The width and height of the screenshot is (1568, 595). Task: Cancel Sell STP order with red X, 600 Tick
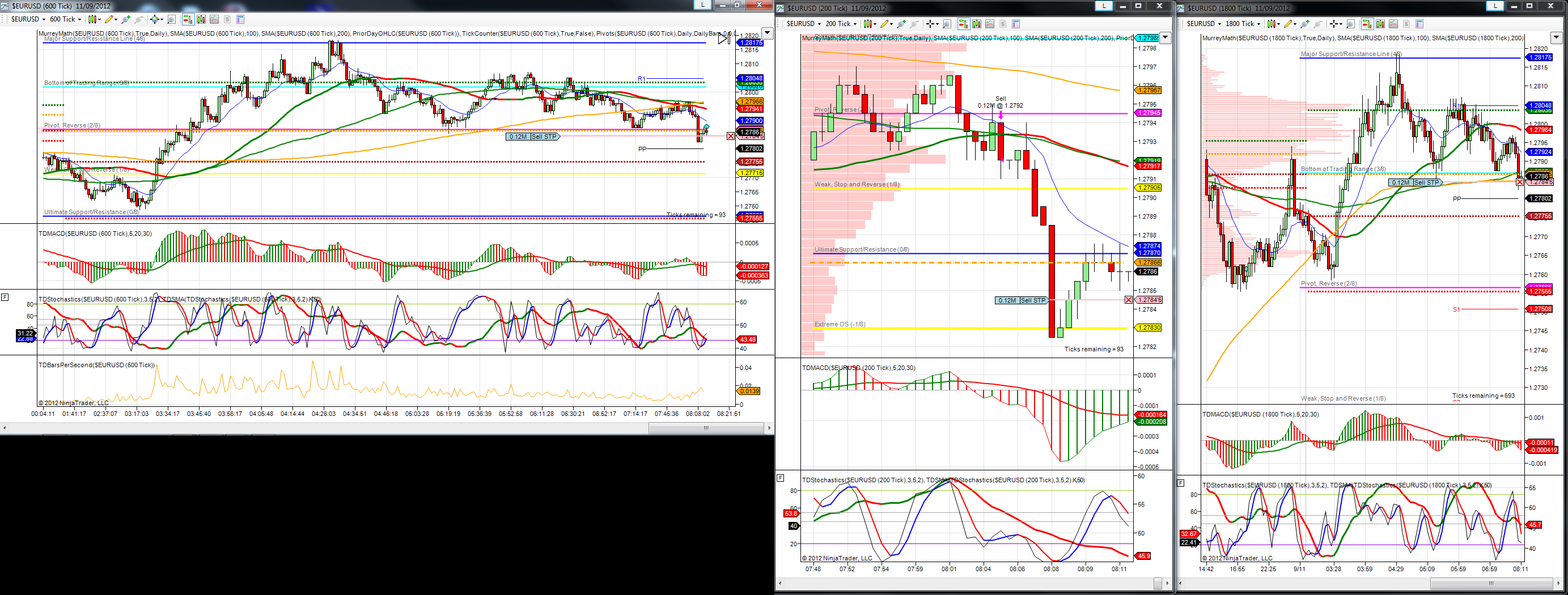(731, 136)
